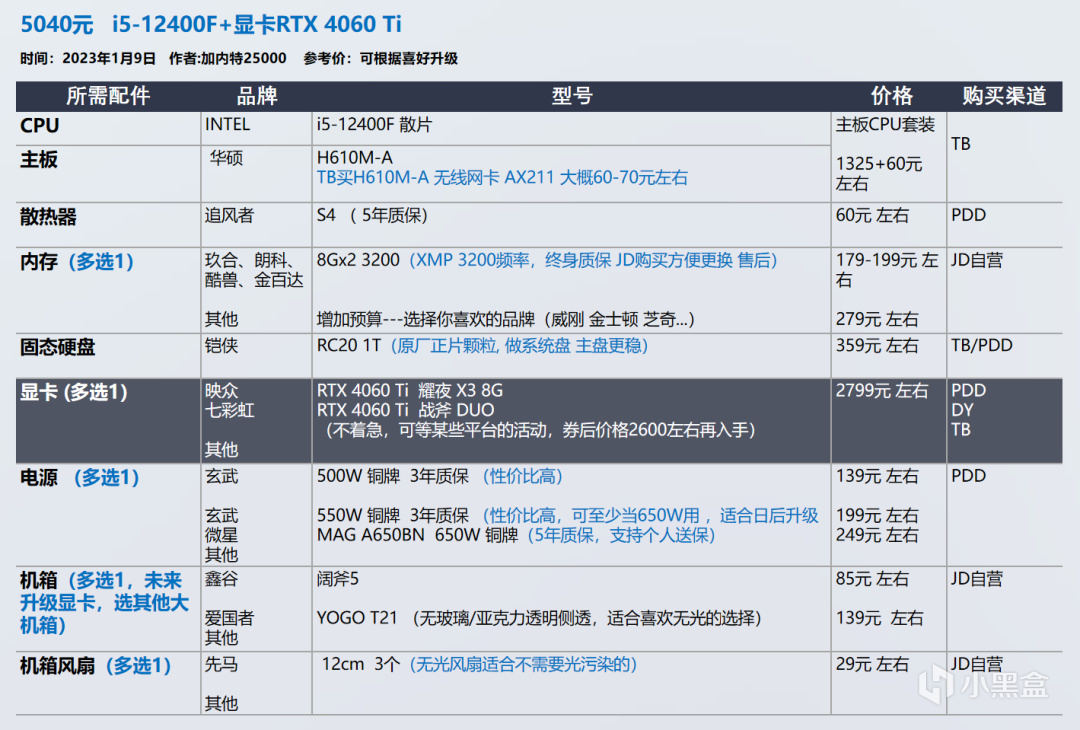Click the '主板CPU套装' price text
The height and width of the screenshot is (730, 1080).
(885, 125)
